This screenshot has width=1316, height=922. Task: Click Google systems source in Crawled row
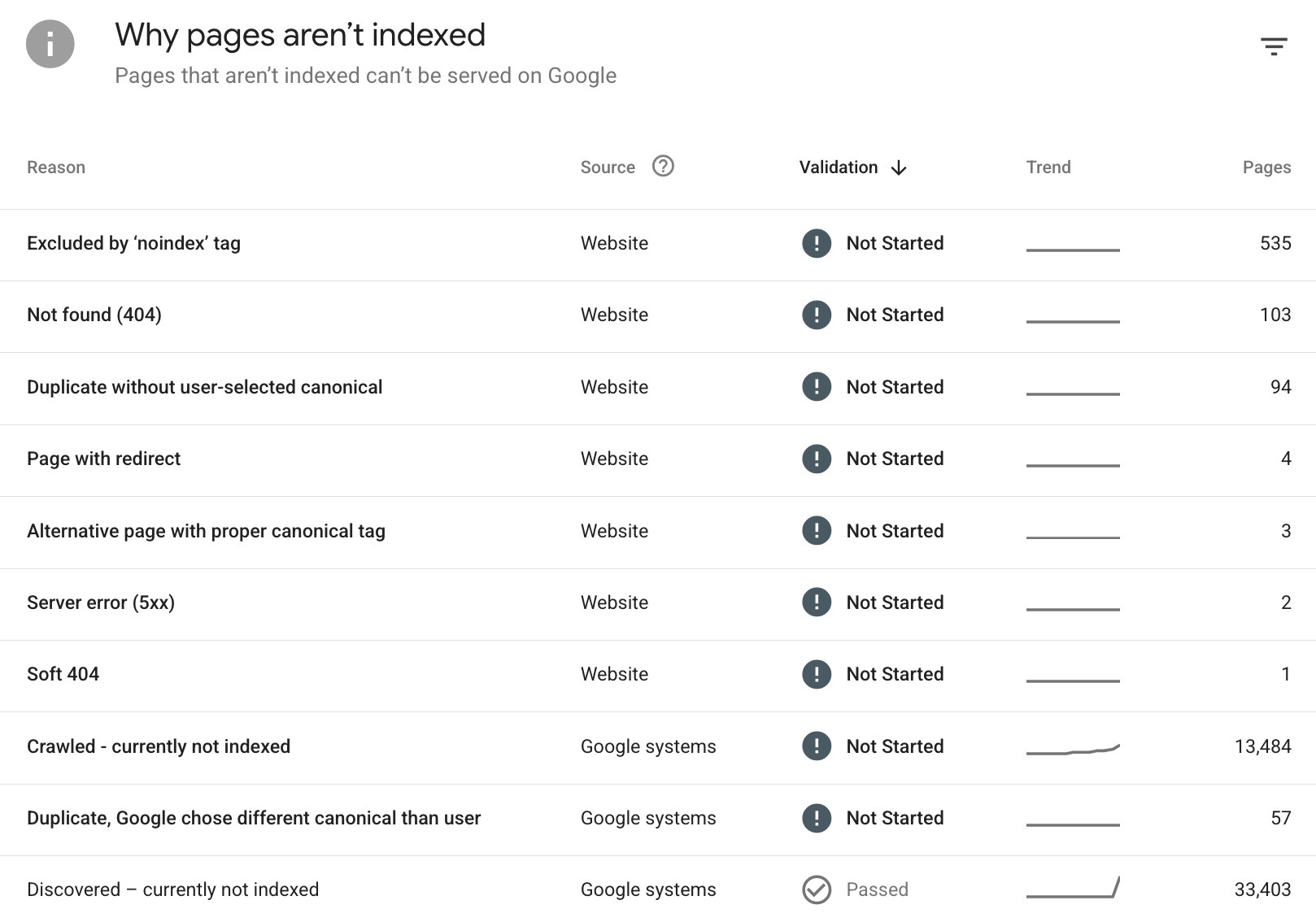pos(648,746)
